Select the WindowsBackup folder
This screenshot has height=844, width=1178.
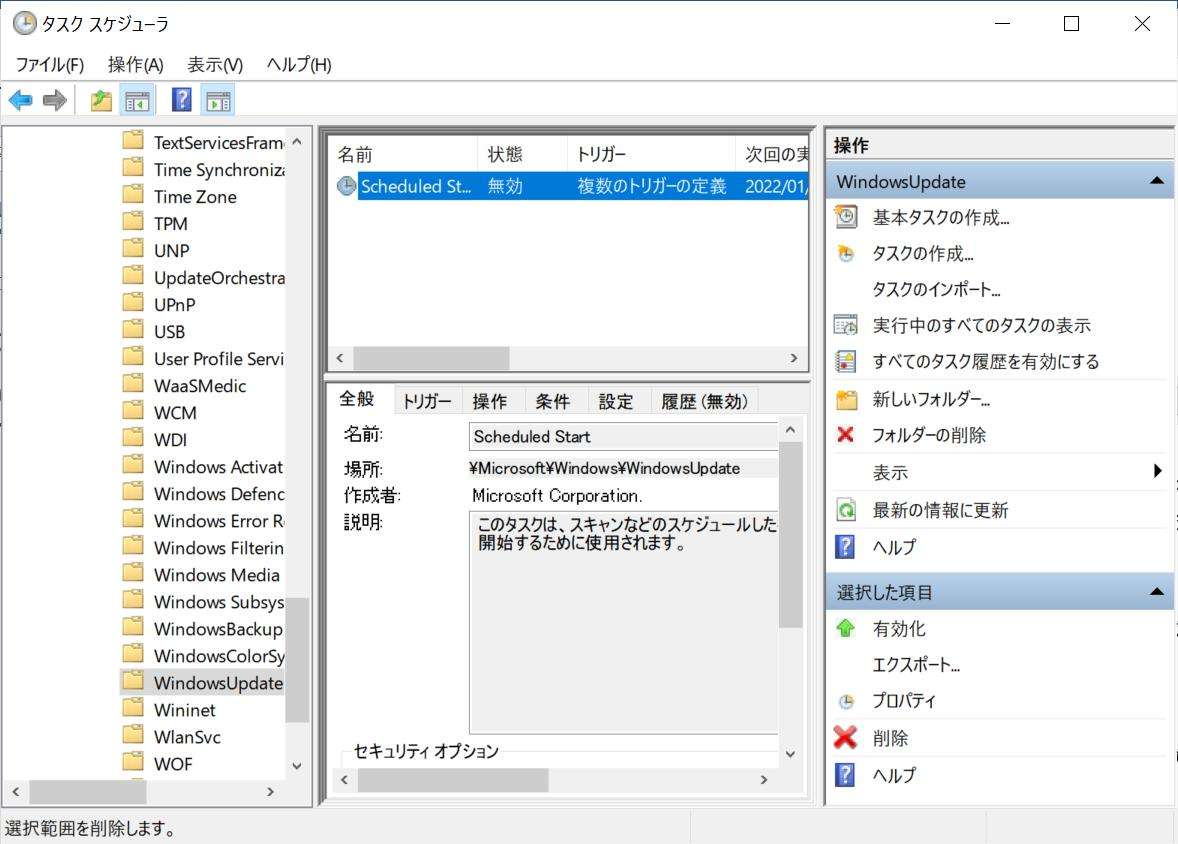click(x=218, y=629)
